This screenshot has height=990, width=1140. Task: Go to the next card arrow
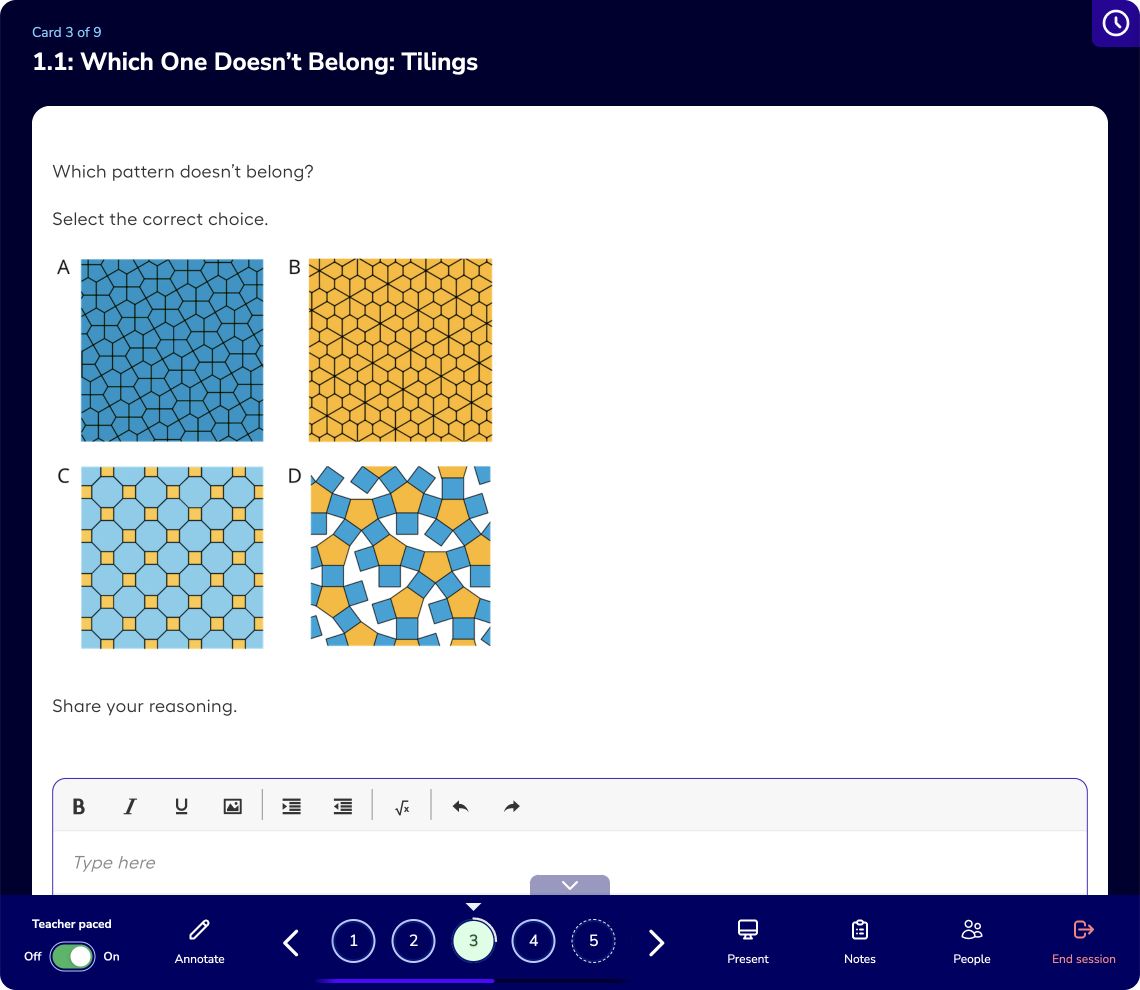coord(656,943)
